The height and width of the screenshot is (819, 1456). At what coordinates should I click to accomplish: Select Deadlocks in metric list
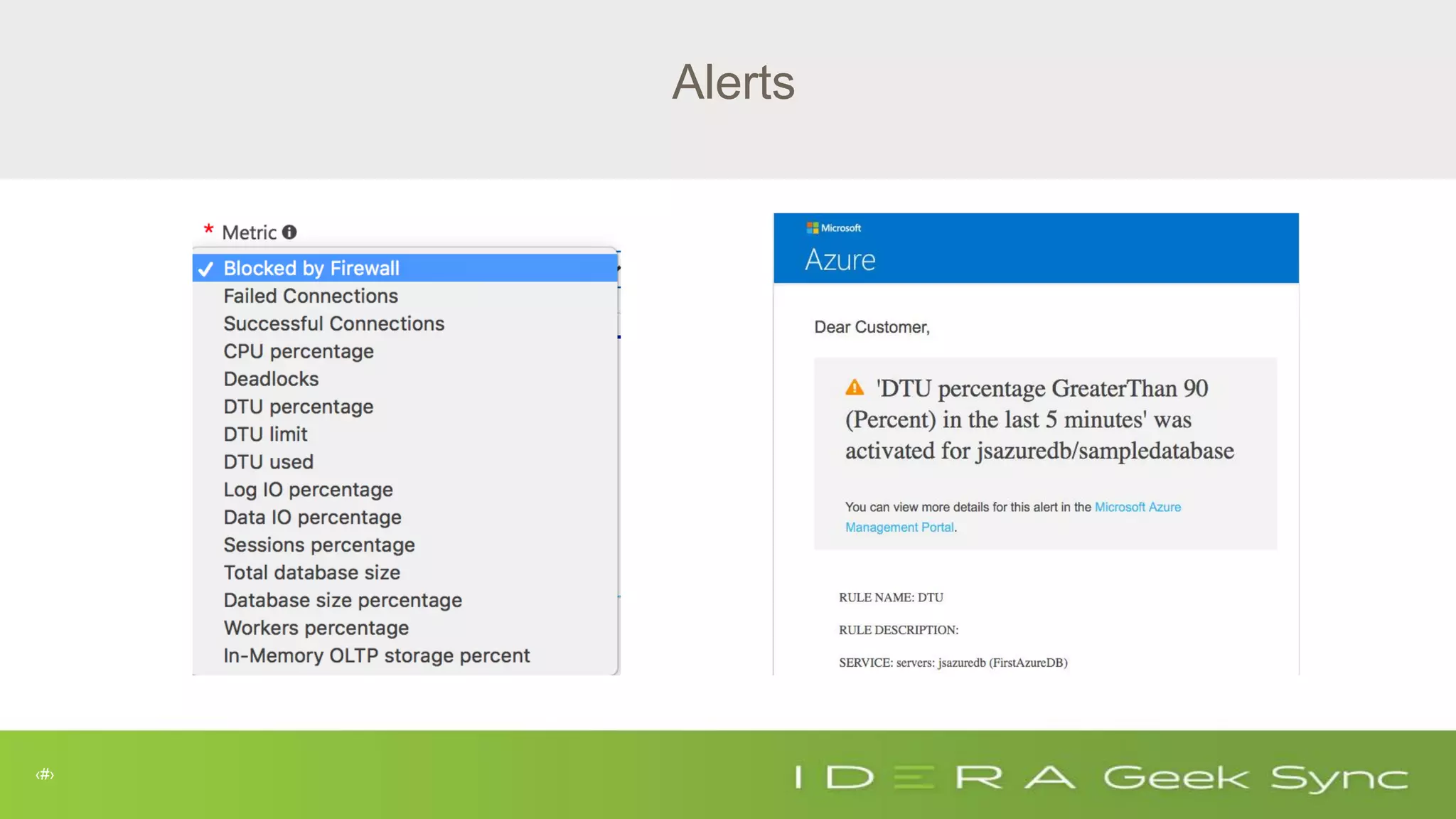[x=405, y=379]
